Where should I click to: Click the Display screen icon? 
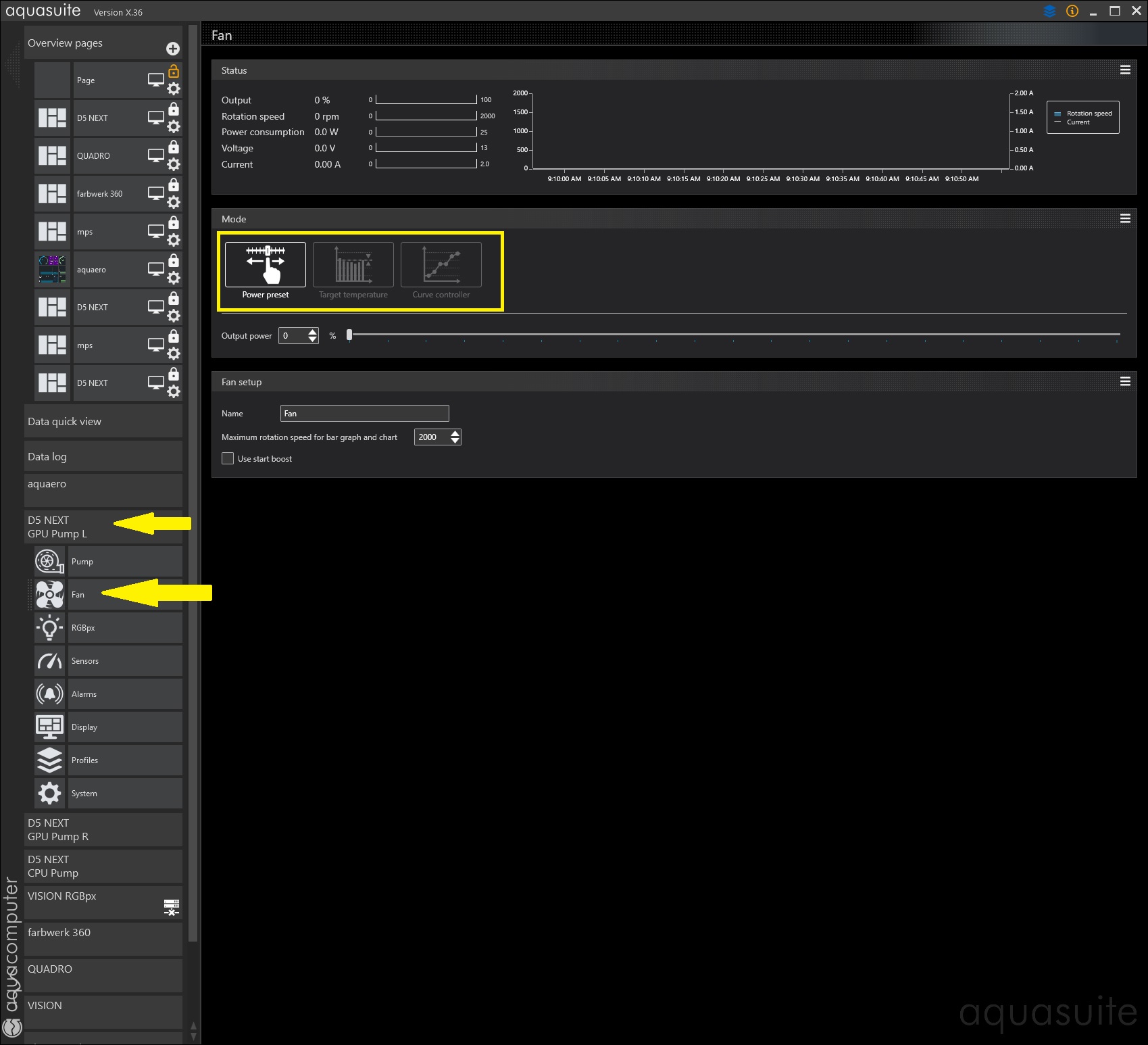(x=49, y=727)
